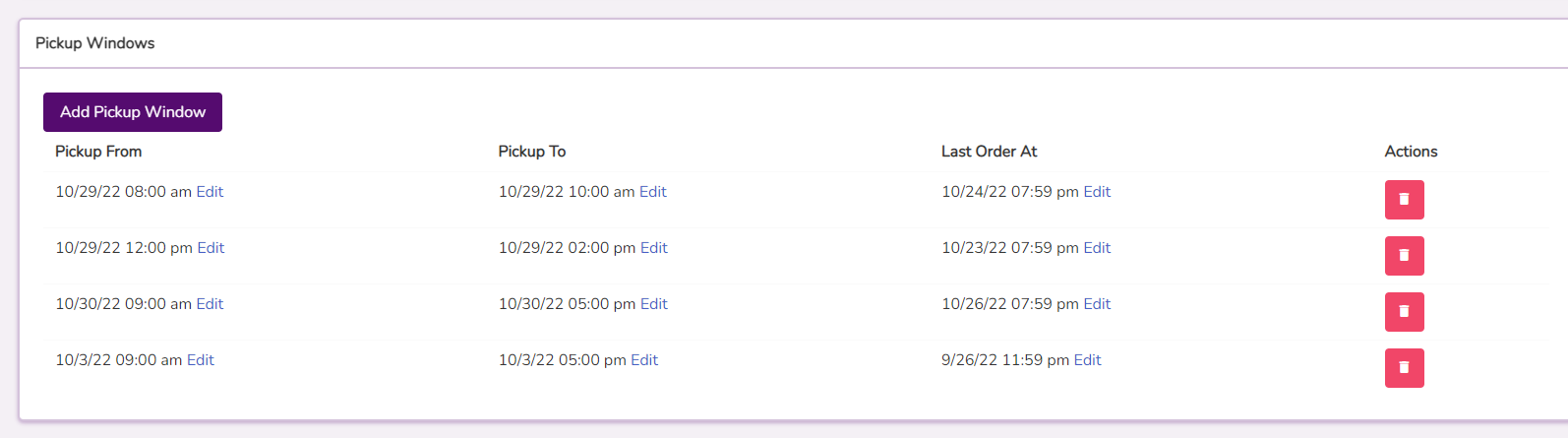The height and width of the screenshot is (438, 1568).
Task: Edit Pickup From 10/29/22 08:00 am
Action: coord(210,192)
